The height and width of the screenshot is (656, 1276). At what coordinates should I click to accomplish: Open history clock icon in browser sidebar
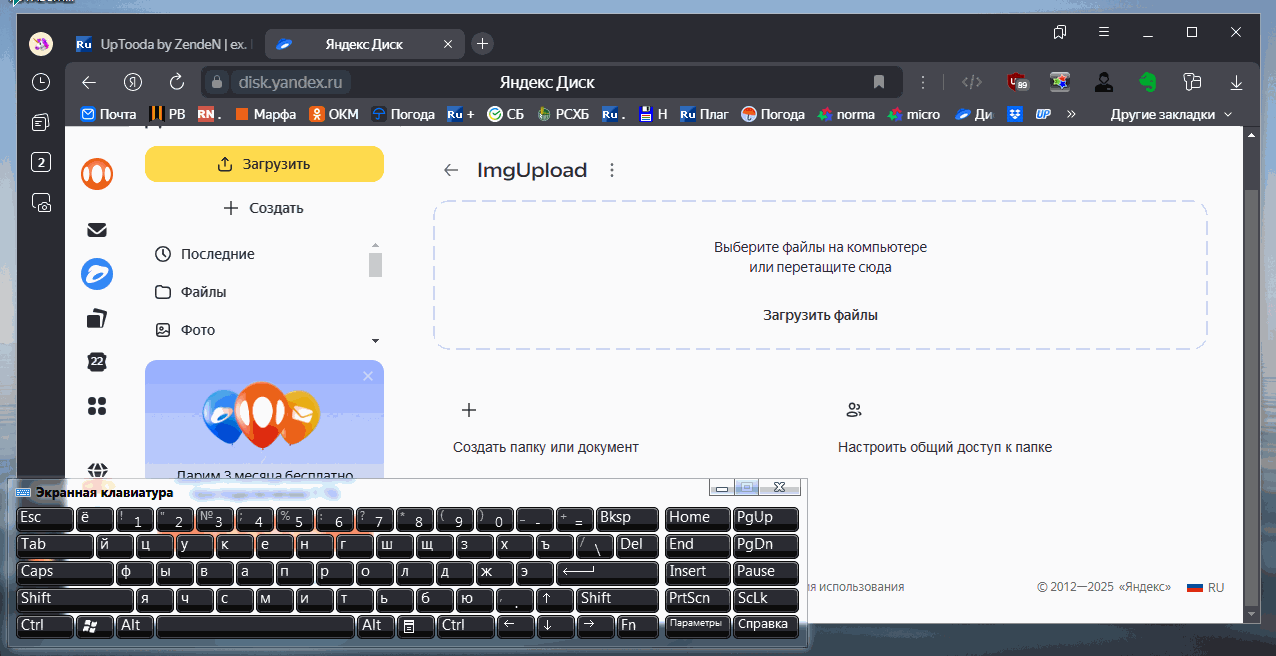tap(41, 82)
